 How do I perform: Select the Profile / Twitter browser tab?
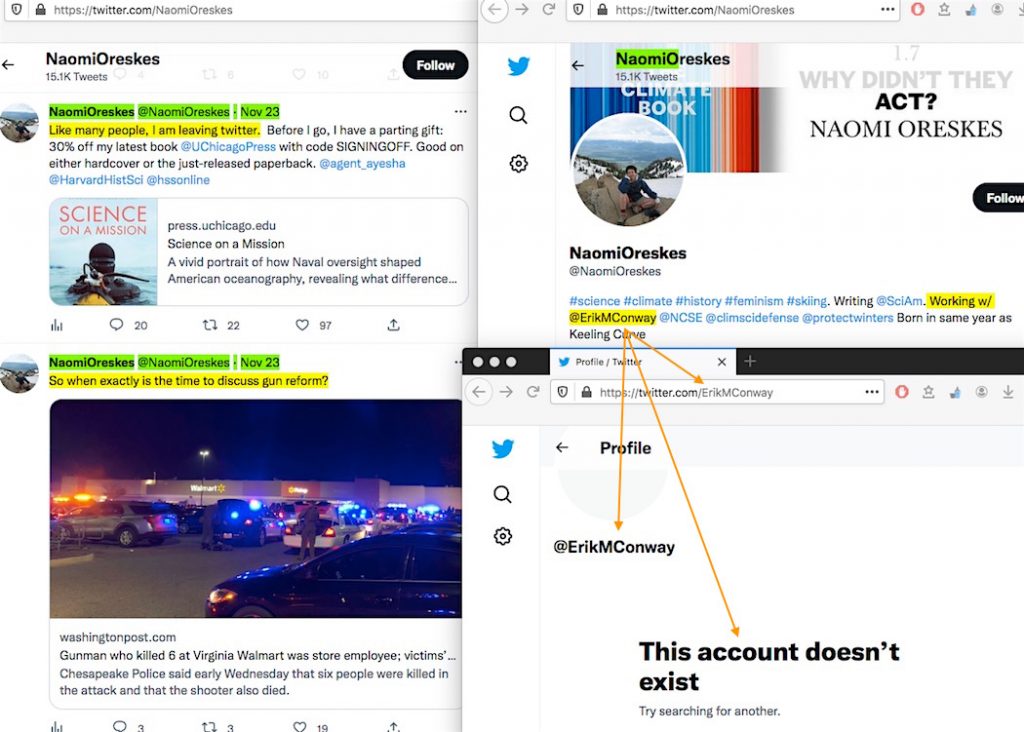[x=630, y=362]
